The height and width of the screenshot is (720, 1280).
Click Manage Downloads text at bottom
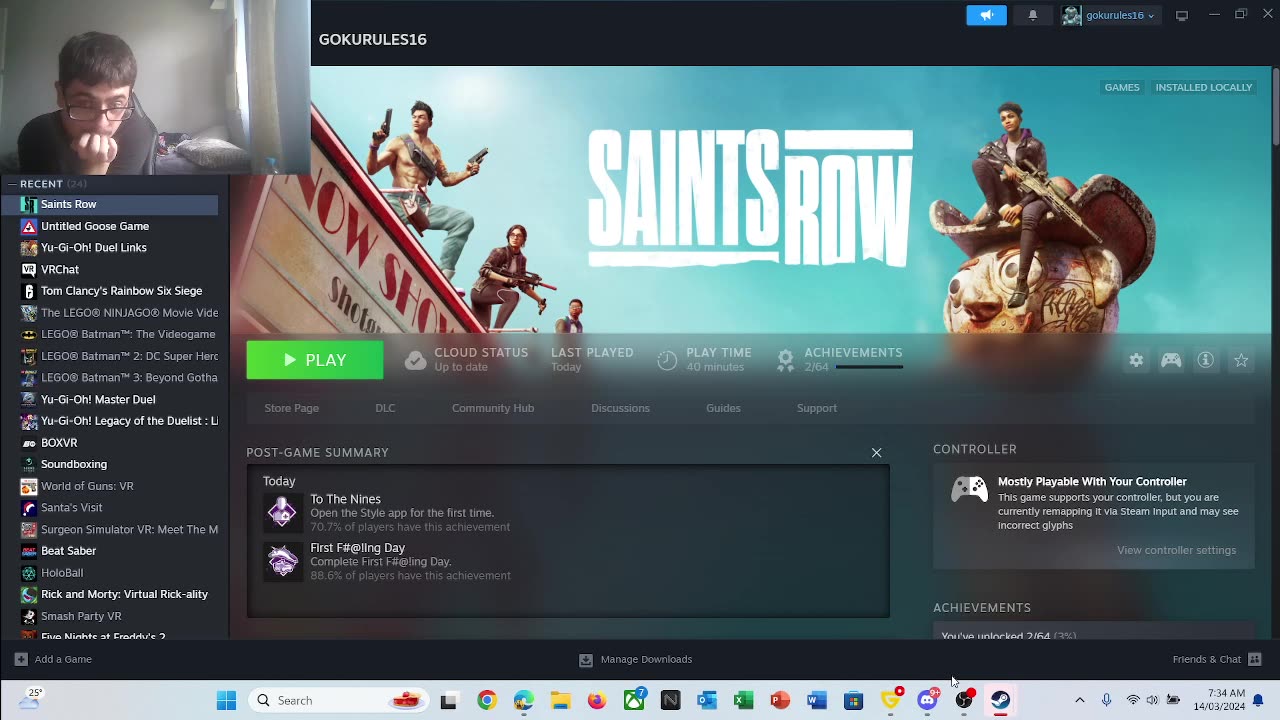pyautogui.click(x=646, y=660)
